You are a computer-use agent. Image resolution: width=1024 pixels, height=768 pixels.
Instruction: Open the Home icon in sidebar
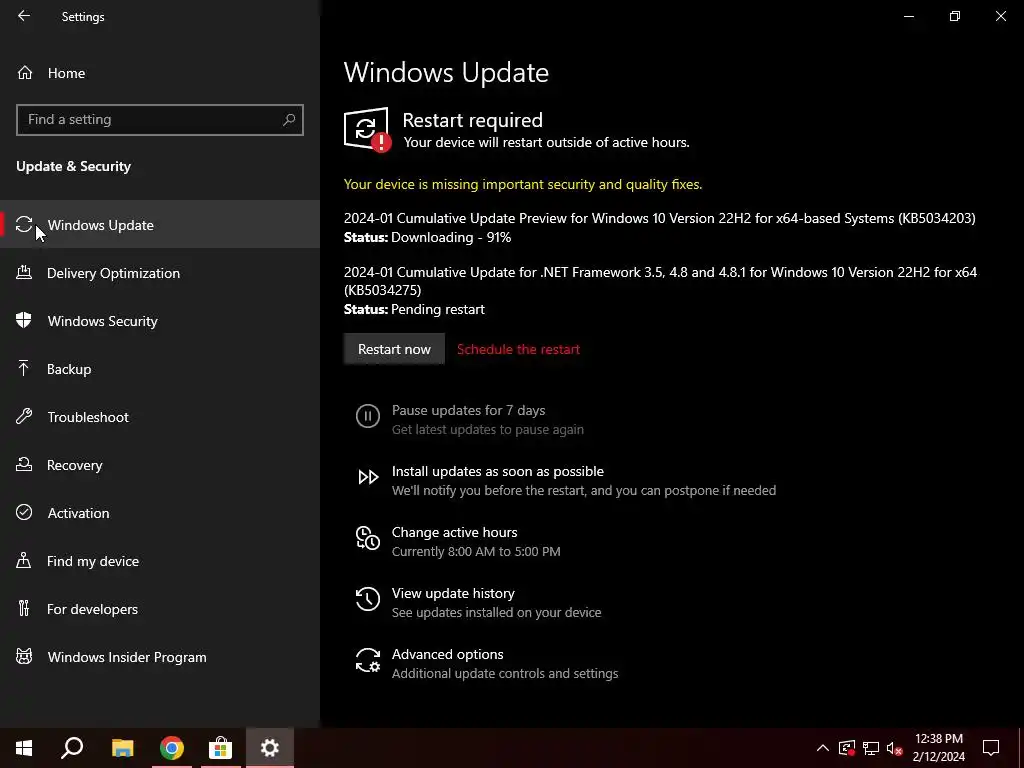click(25, 72)
